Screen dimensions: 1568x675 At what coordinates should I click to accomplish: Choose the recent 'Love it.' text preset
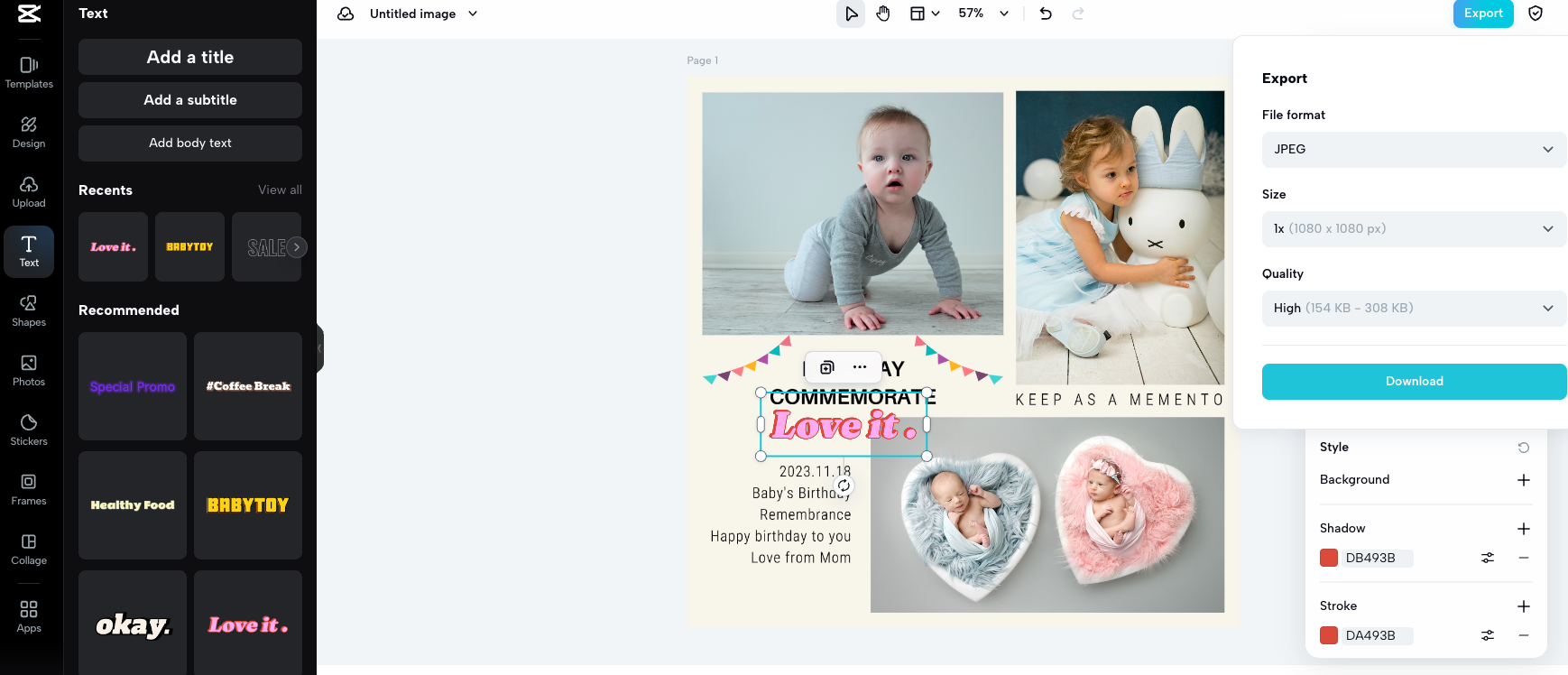113,246
